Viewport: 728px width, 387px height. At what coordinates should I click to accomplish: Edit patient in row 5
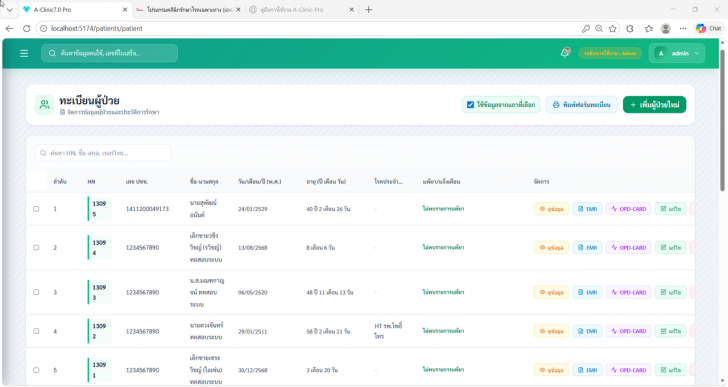670,370
